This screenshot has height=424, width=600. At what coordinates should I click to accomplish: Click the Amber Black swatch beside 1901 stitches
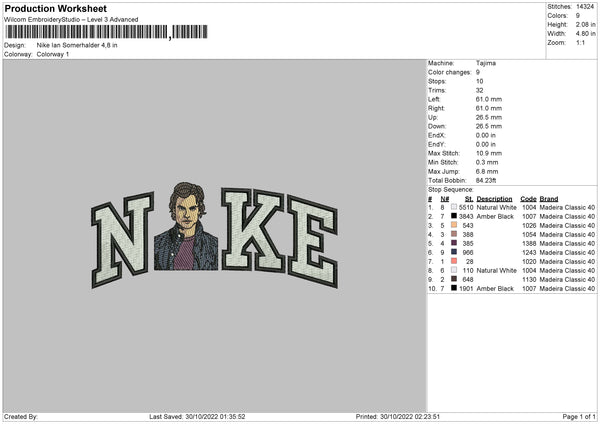click(454, 288)
